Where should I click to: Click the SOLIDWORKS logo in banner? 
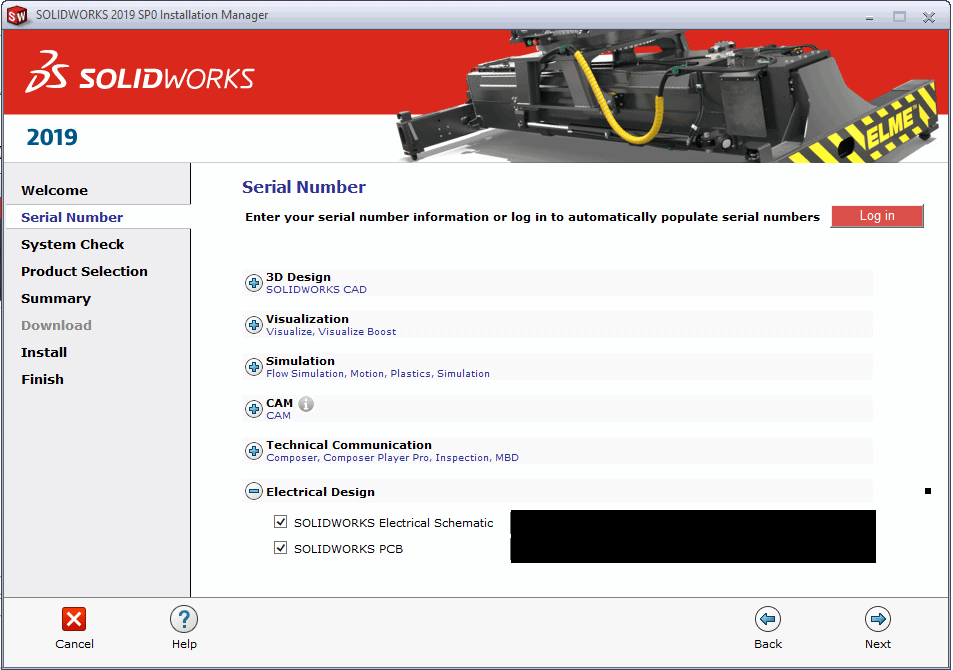click(140, 72)
